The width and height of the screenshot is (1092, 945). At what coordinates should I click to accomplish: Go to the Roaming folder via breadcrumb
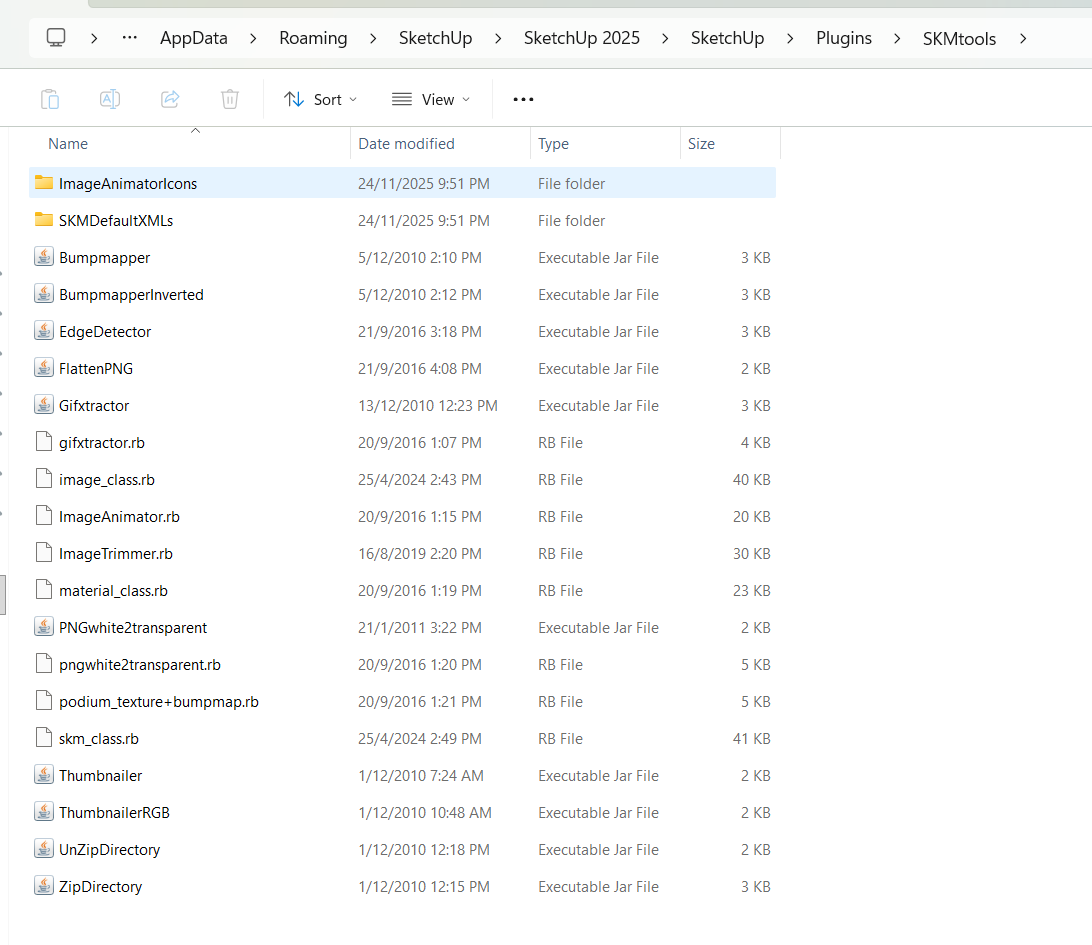tap(313, 38)
